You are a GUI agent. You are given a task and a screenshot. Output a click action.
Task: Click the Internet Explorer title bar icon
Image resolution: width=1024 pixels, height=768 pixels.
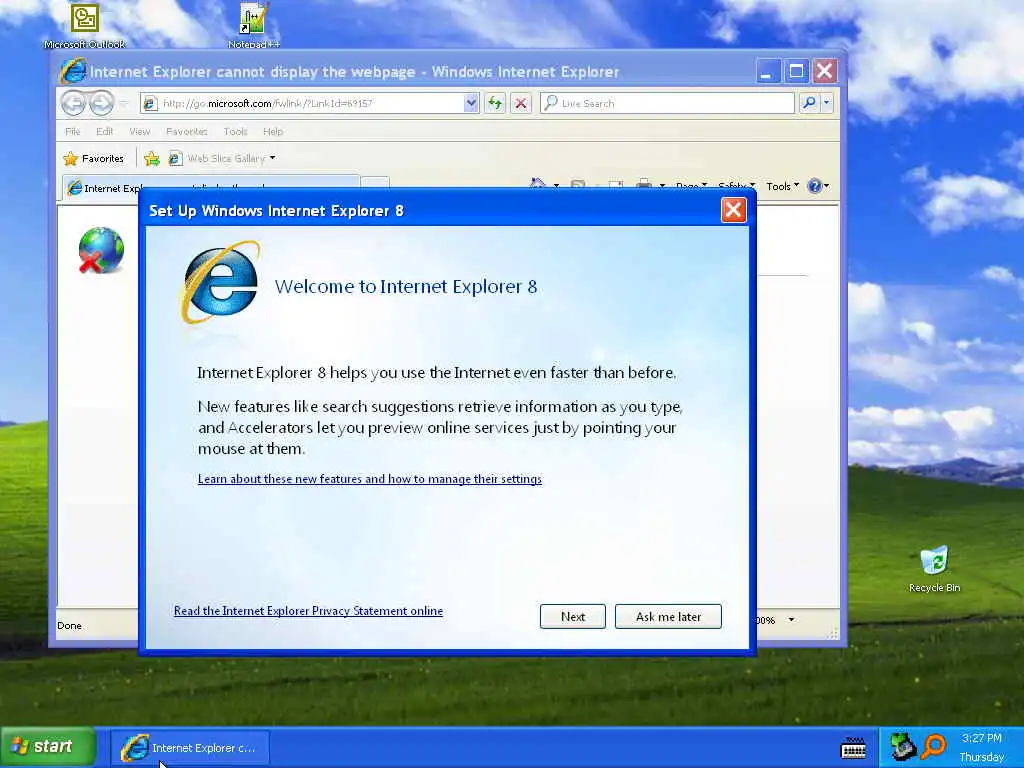coord(72,71)
